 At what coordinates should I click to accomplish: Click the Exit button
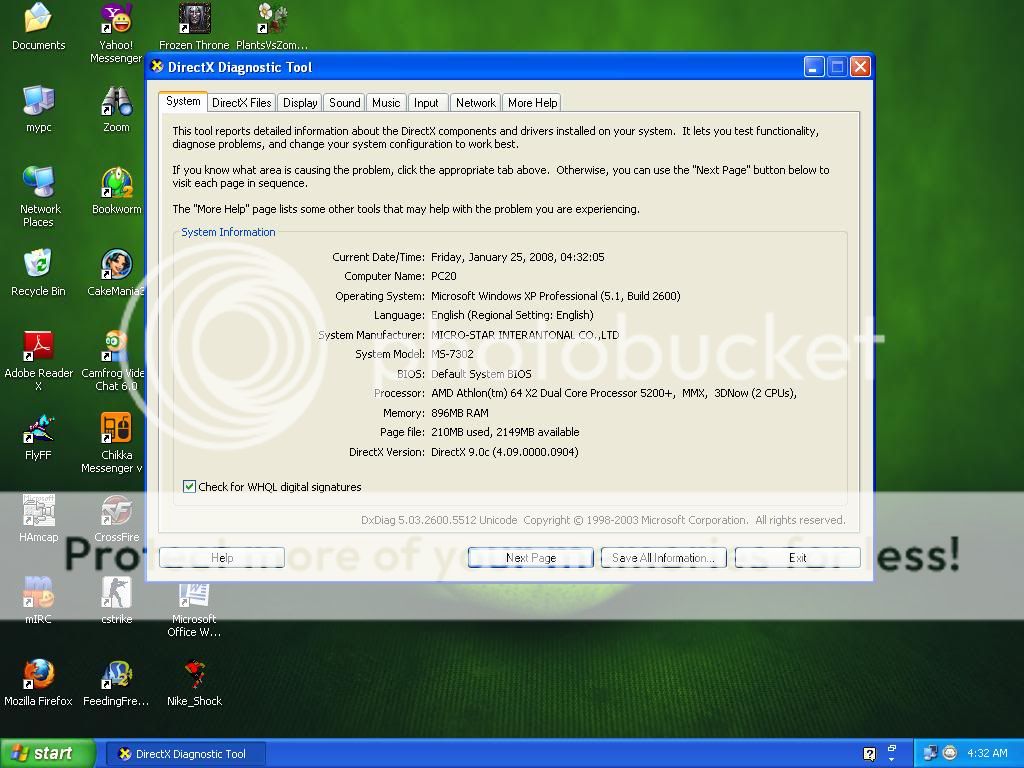(797, 558)
